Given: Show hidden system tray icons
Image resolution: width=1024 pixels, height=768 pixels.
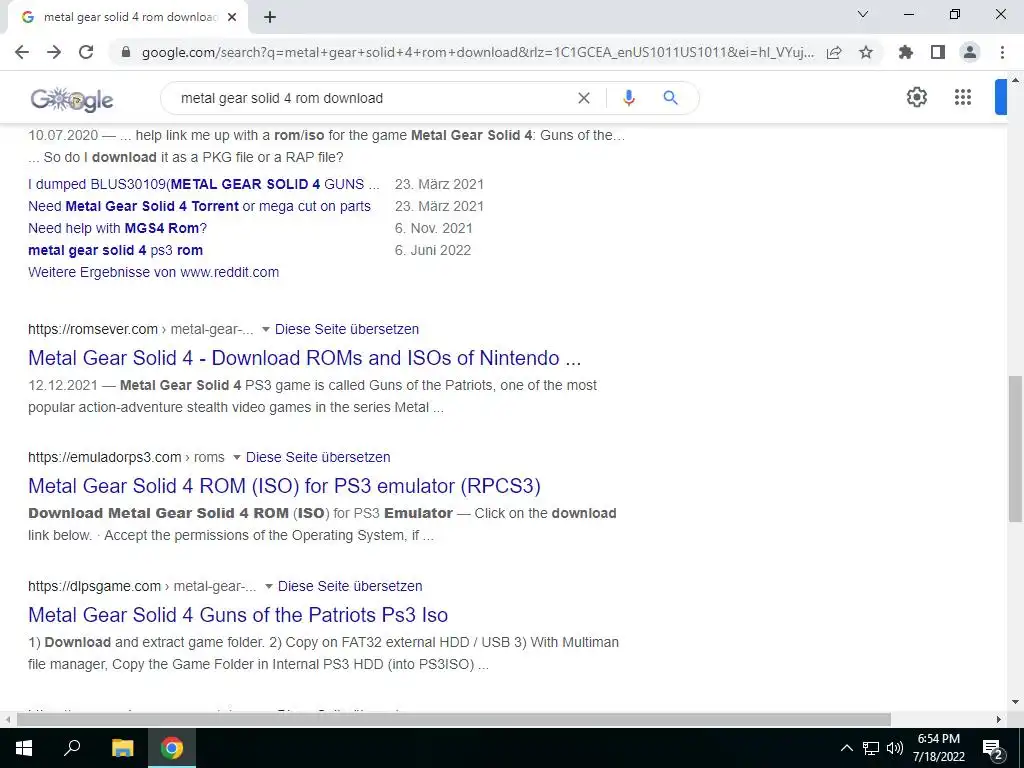Looking at the screenshot, I should pyautogui.click(x=846, y=748).
